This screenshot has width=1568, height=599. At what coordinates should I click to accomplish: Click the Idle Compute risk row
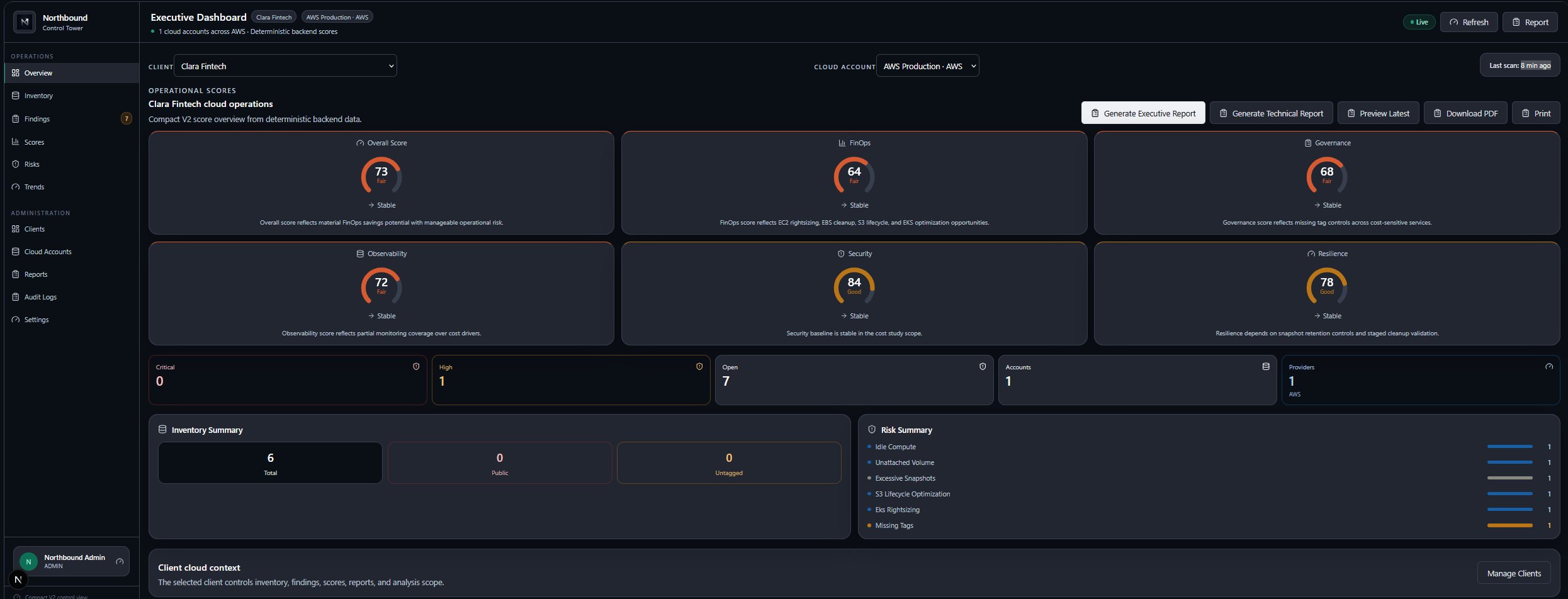(x=1209, y=447)
